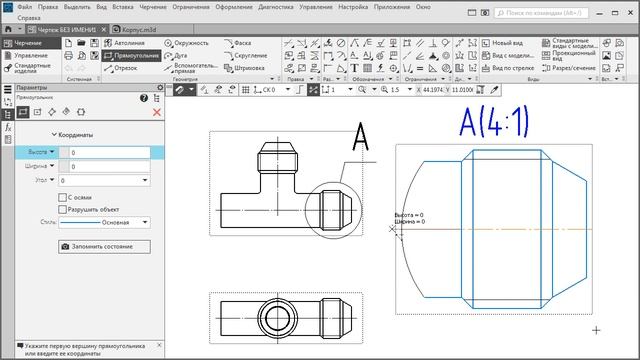Open the Диагностика menu

276,7
